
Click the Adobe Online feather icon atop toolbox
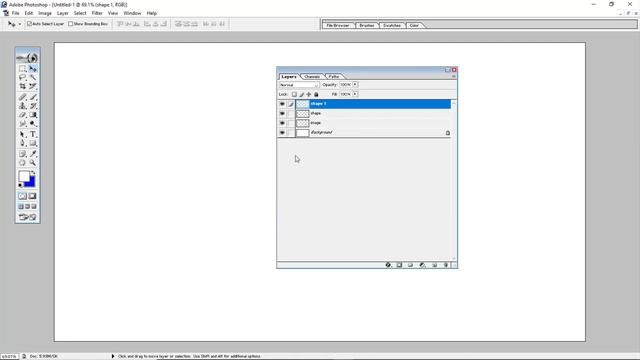[x=27, y=57]
